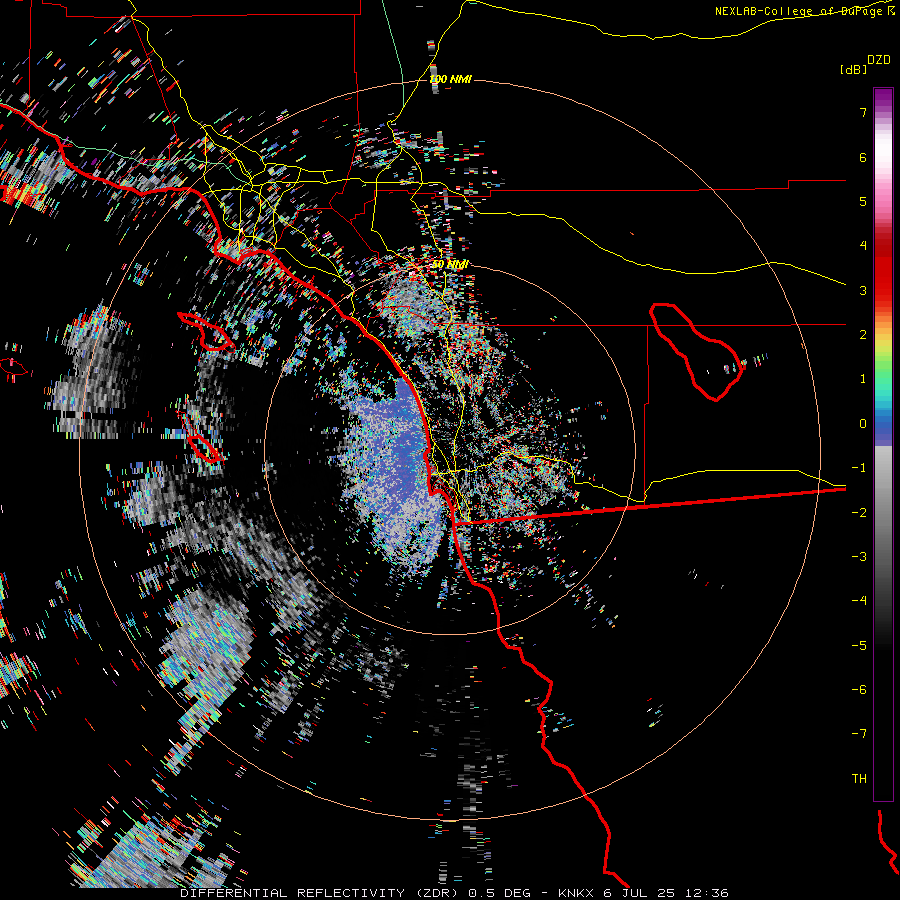The image size is (900, 900).
Task: Click the -1 value on color scale
Action: (x=859, y=468)
